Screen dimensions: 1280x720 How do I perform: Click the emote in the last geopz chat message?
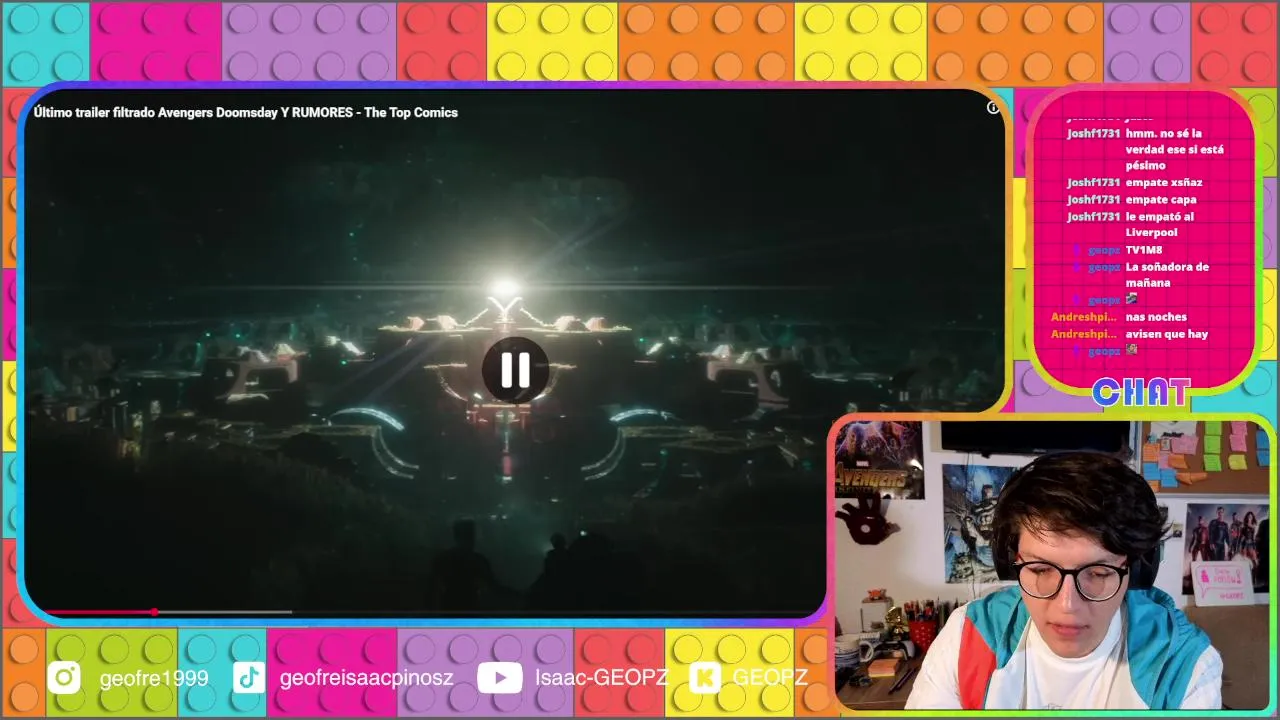(x=1131, y=351)
